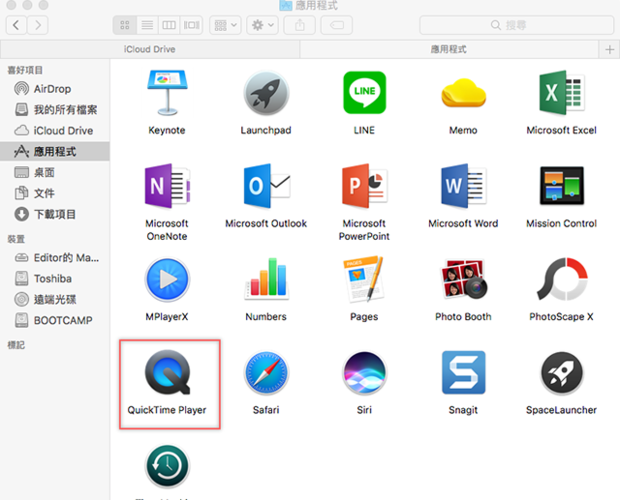Select Editor的 Ma... device in sidebar
The image size is (620, 500).
pos(55,258)
